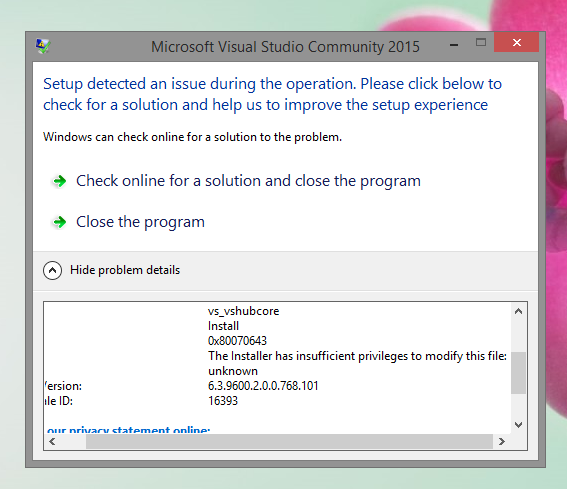Click the horizontal scroll right arrow
Viewport: 567px width, 489px height.
tap(502, 442)
